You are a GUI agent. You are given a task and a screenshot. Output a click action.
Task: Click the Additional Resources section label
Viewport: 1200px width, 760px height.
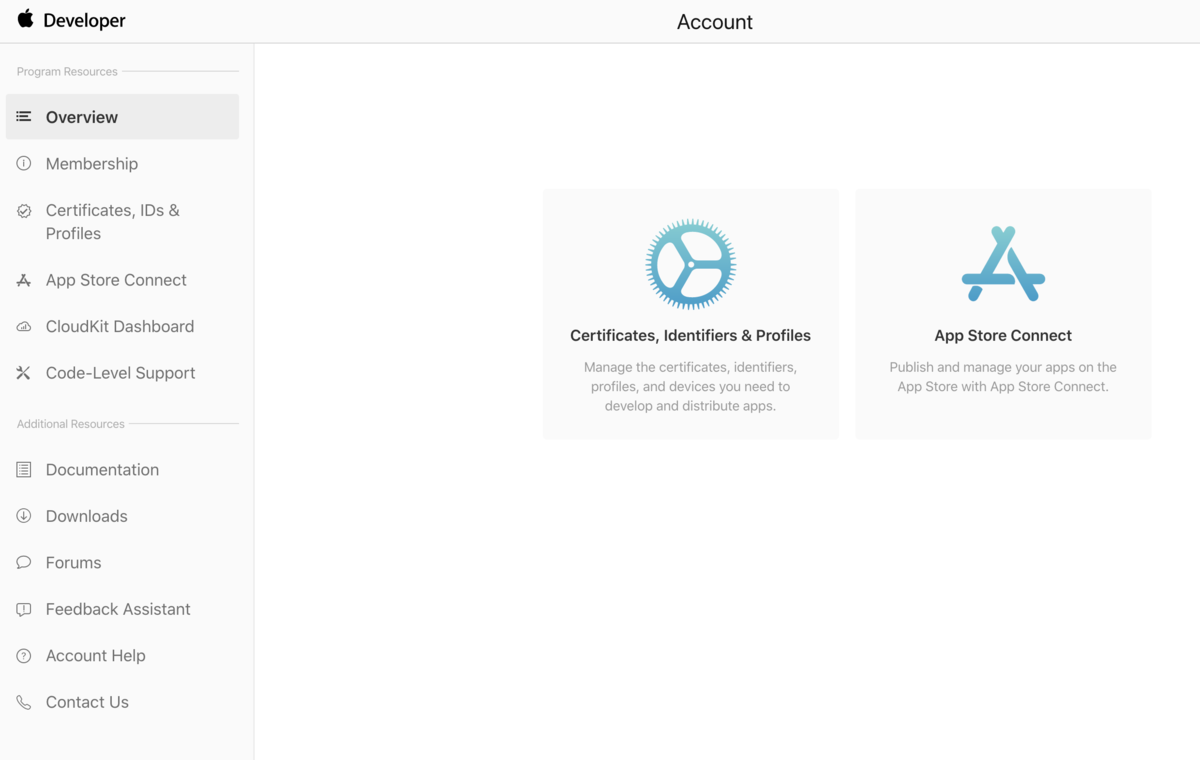pyautogui.click(x=71, y=424)
